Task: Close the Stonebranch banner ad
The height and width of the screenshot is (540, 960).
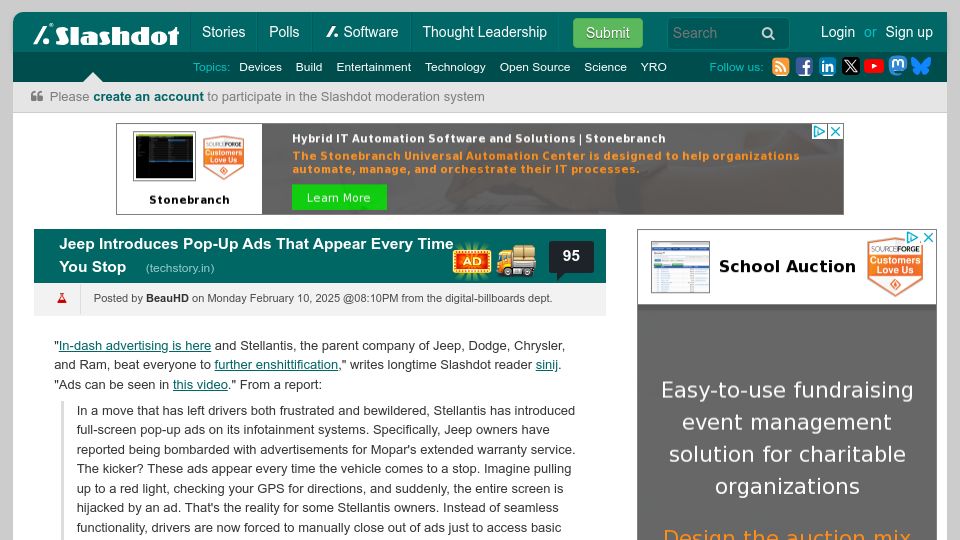Action: coord(836,131)
